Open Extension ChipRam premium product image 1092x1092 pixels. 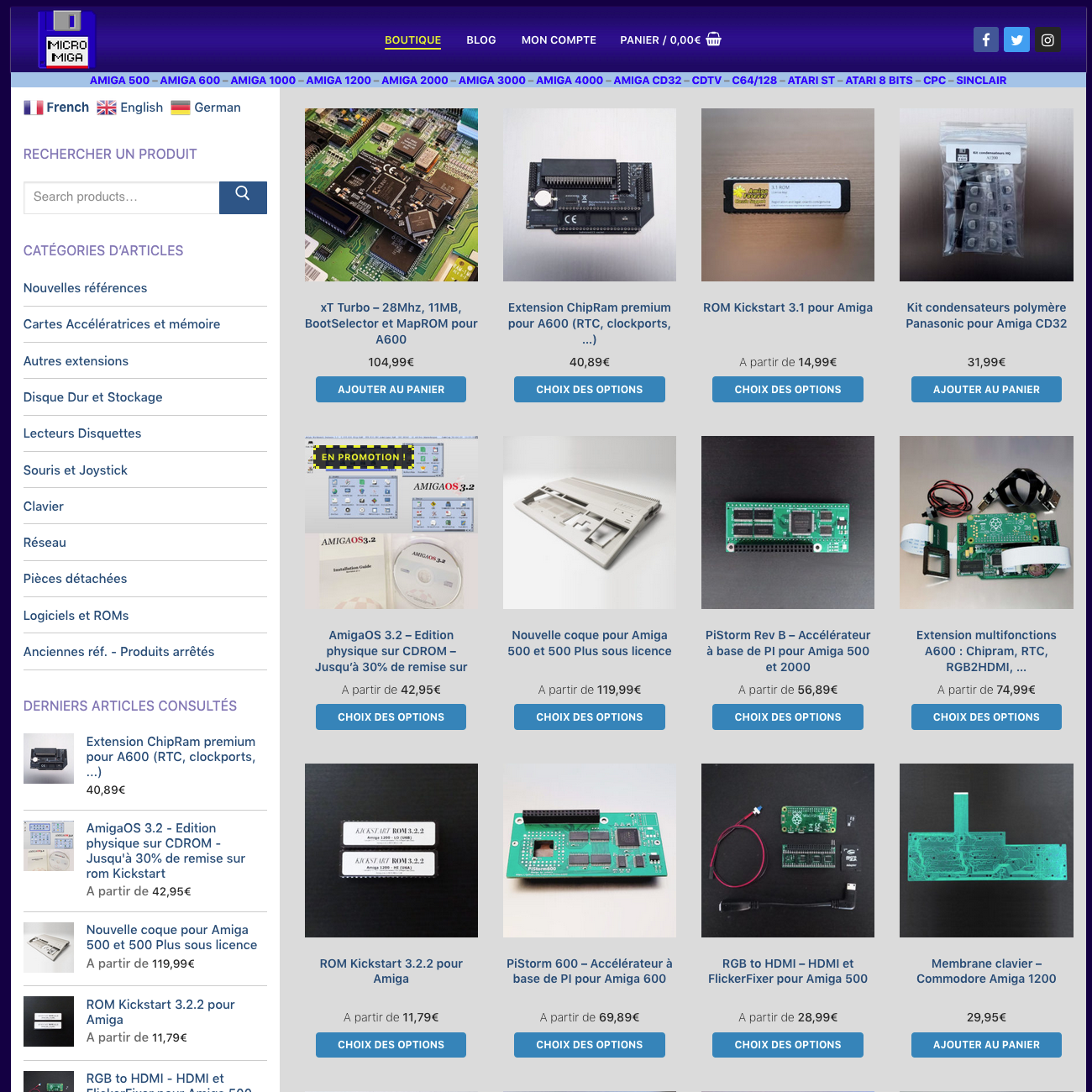[590, 195]
